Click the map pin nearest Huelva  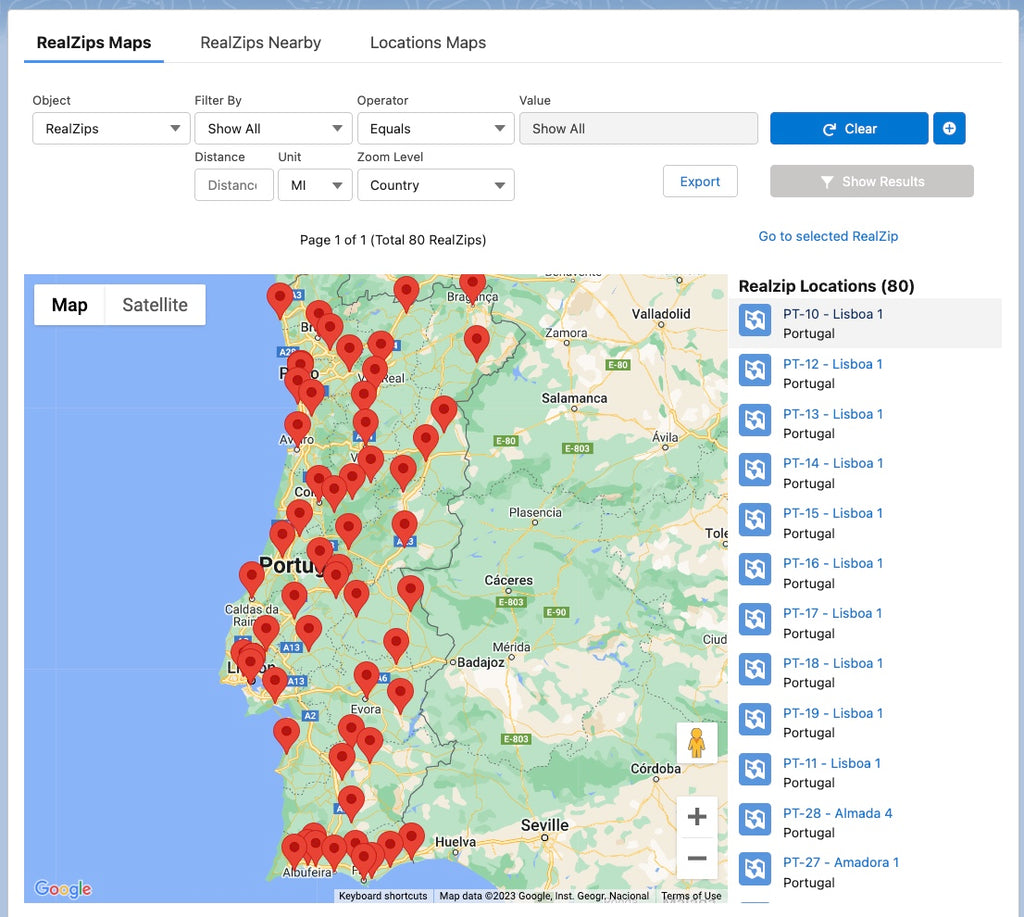[411, 839]
